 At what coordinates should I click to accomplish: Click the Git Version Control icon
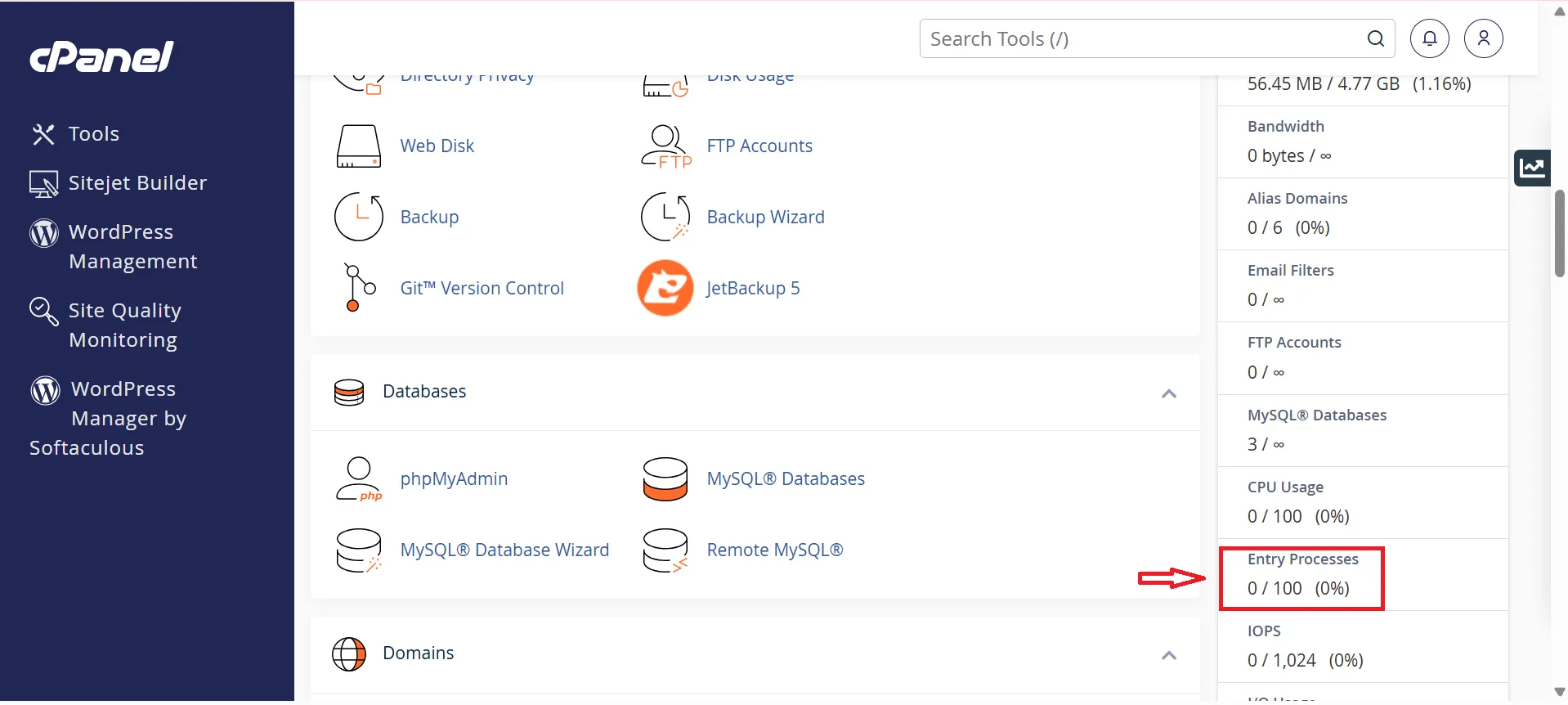[359, 288]
